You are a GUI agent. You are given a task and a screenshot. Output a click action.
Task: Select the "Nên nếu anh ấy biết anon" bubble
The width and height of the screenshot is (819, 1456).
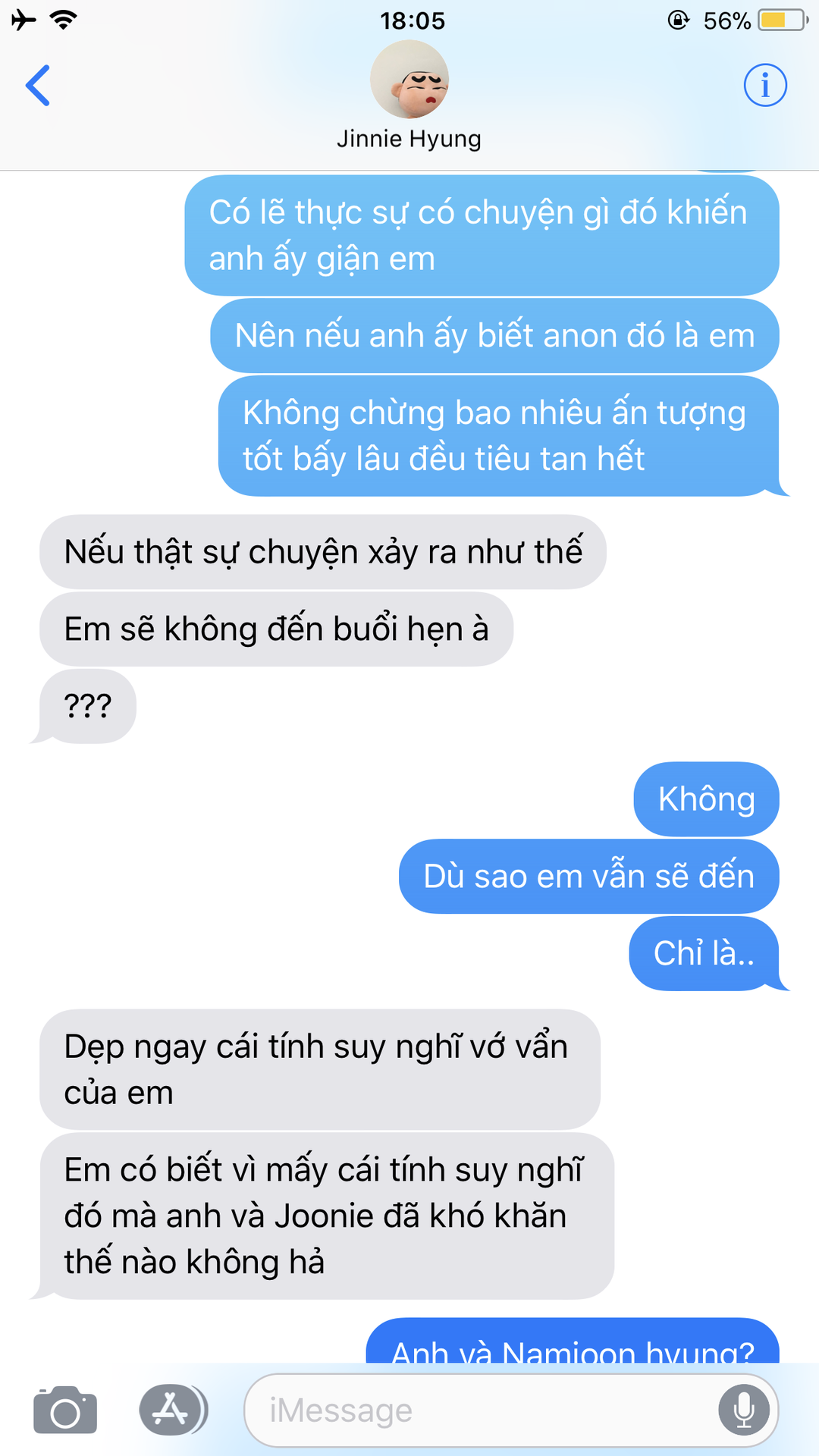[x=495, y=336]
